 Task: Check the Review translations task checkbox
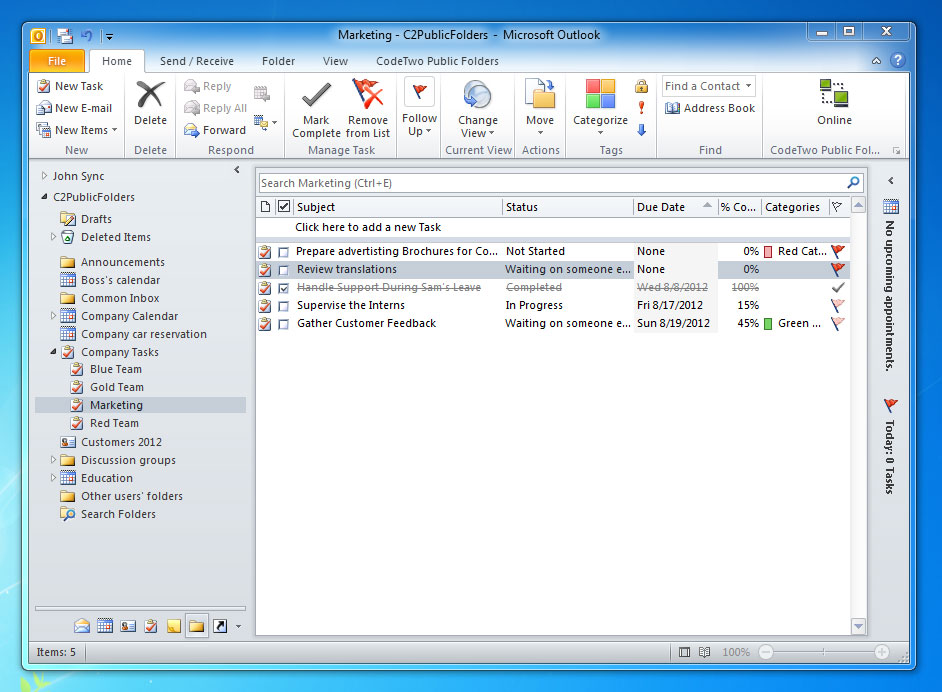(284, 270)
